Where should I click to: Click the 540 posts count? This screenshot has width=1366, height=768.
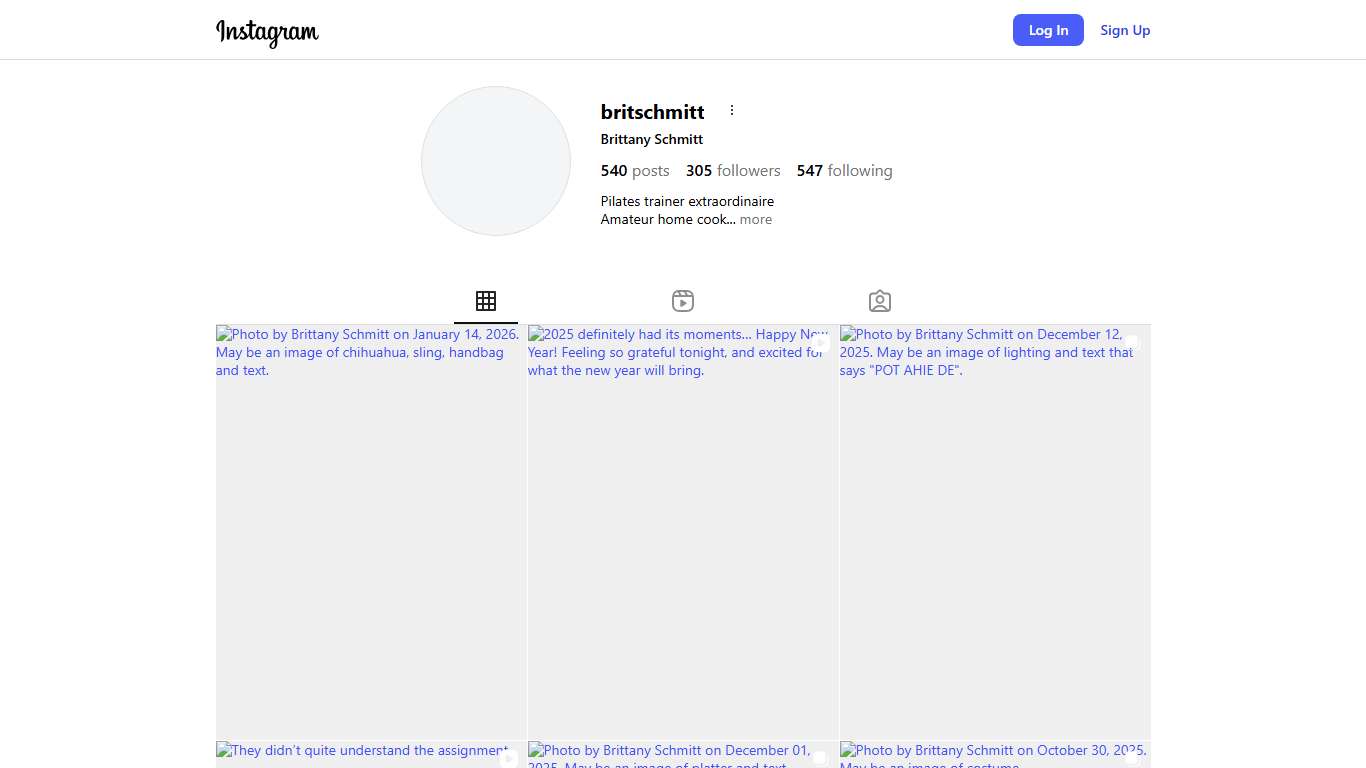[x=635, y=171]
